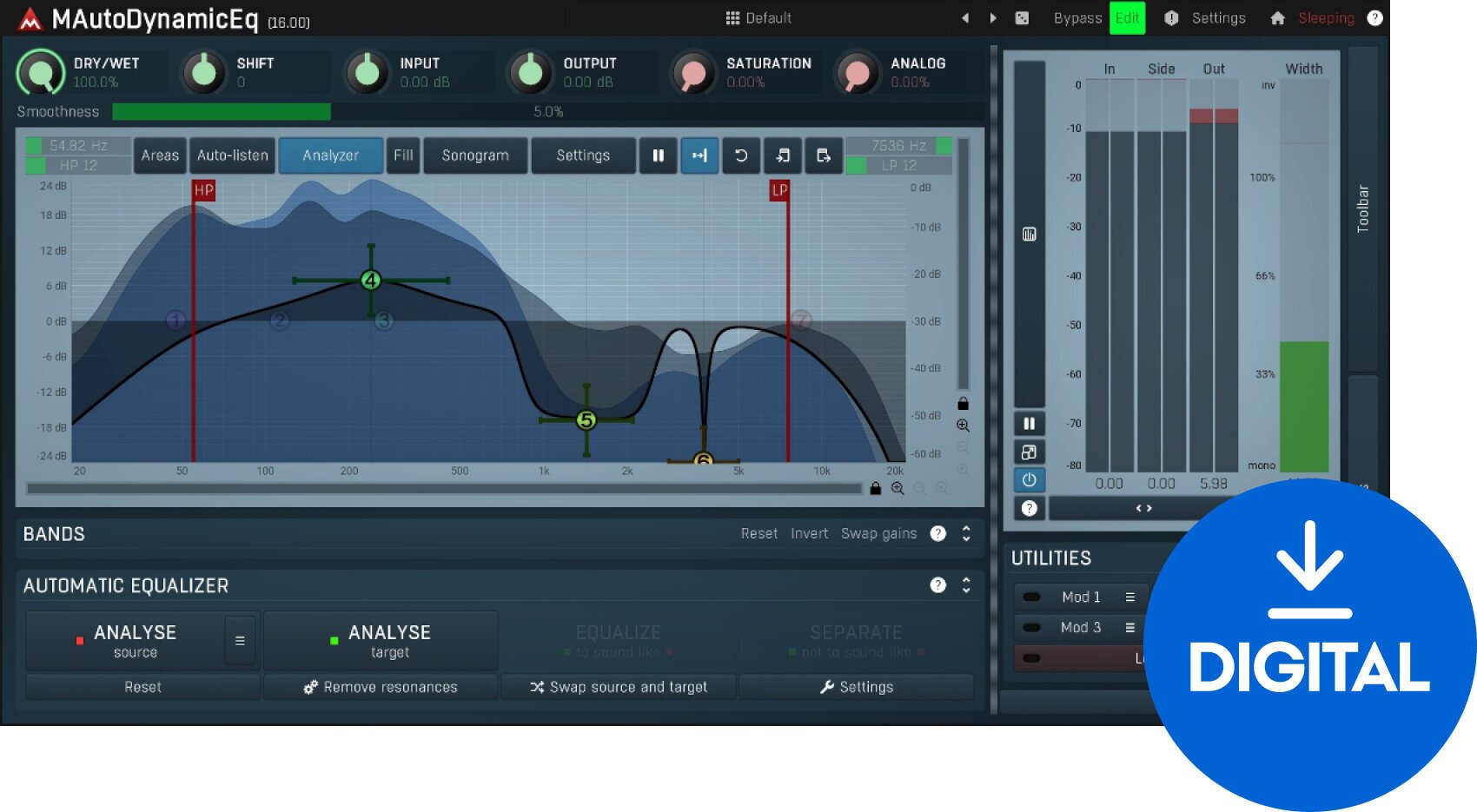Toggle the Bypass button
This screenshot has height=812, width=1477.
(x=1076, y=18)
